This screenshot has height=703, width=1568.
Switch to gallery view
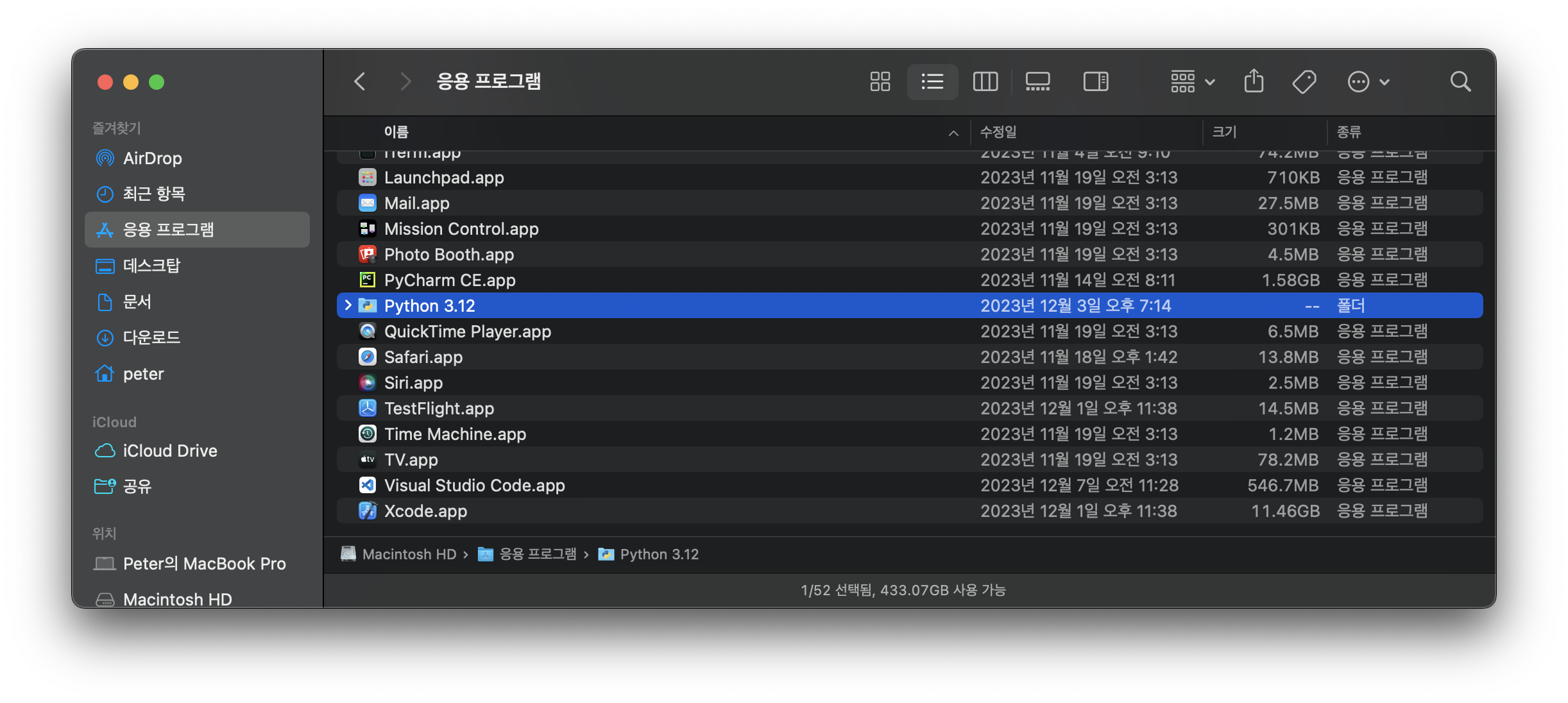pyautogui.click(x=1037, y=81)
